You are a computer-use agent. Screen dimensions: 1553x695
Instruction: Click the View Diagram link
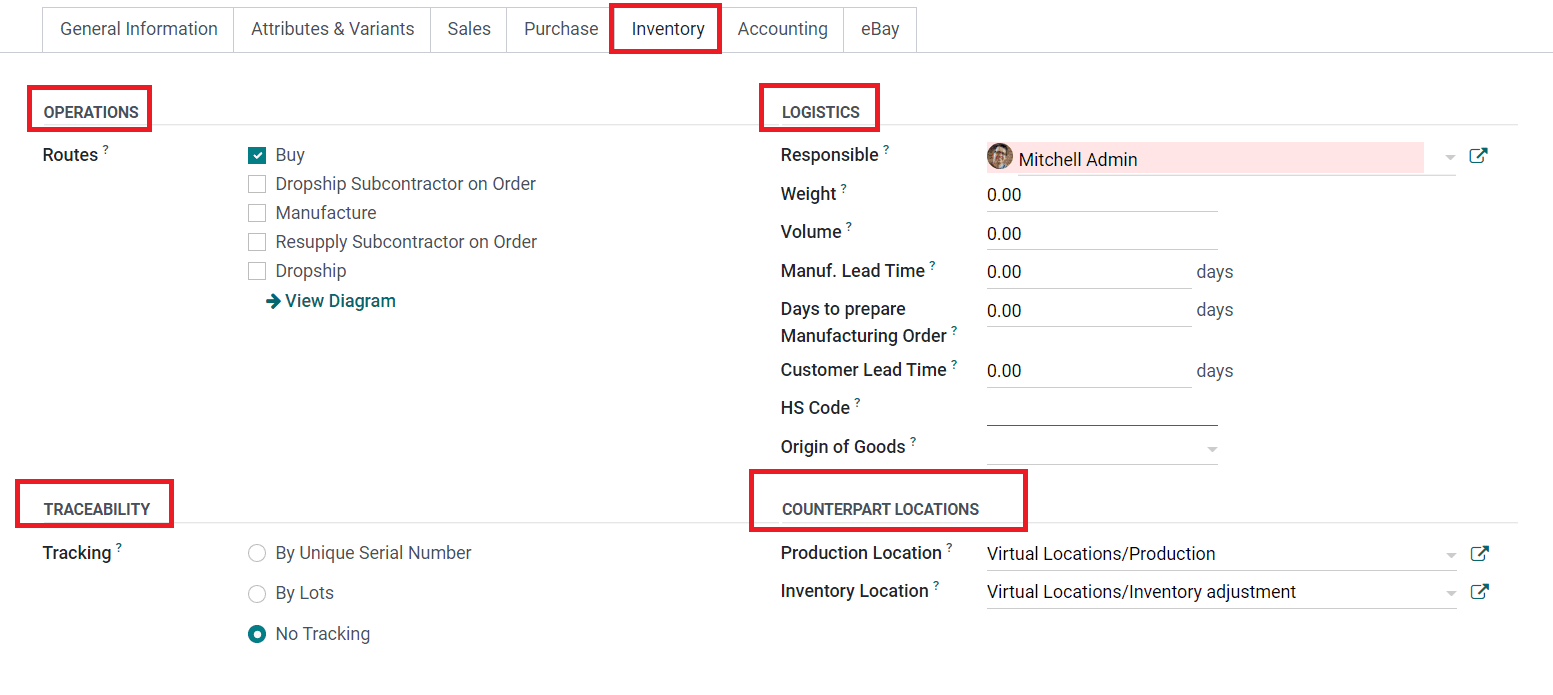point(331,301)
